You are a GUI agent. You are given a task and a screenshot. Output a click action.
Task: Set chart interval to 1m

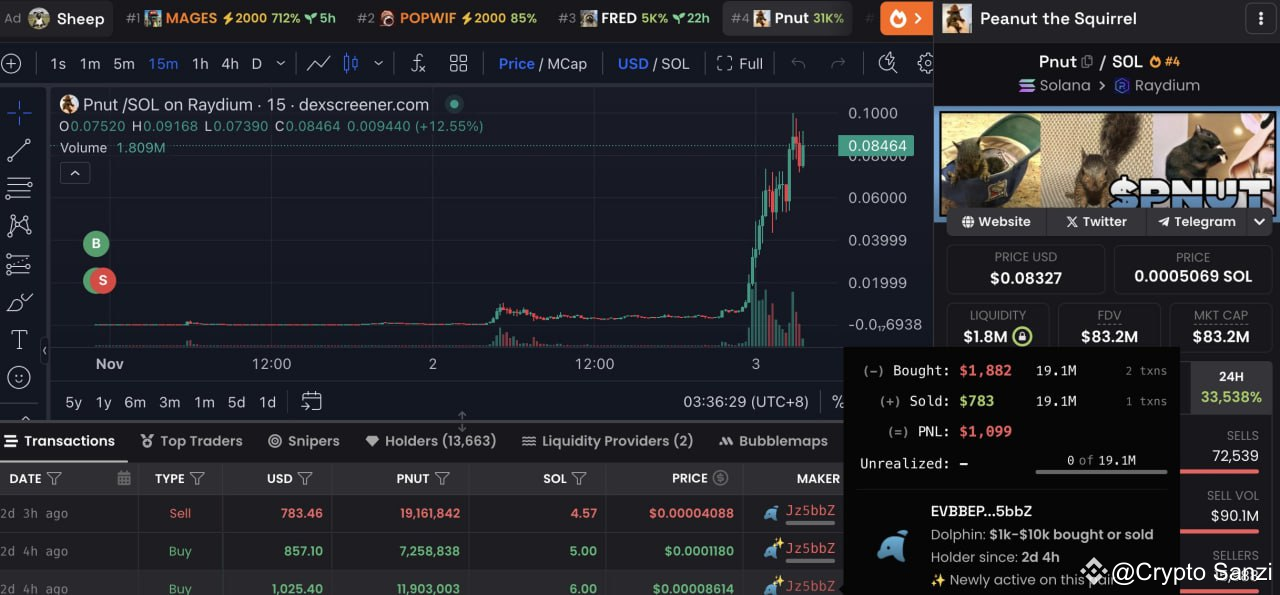click(x=90, y=64)
